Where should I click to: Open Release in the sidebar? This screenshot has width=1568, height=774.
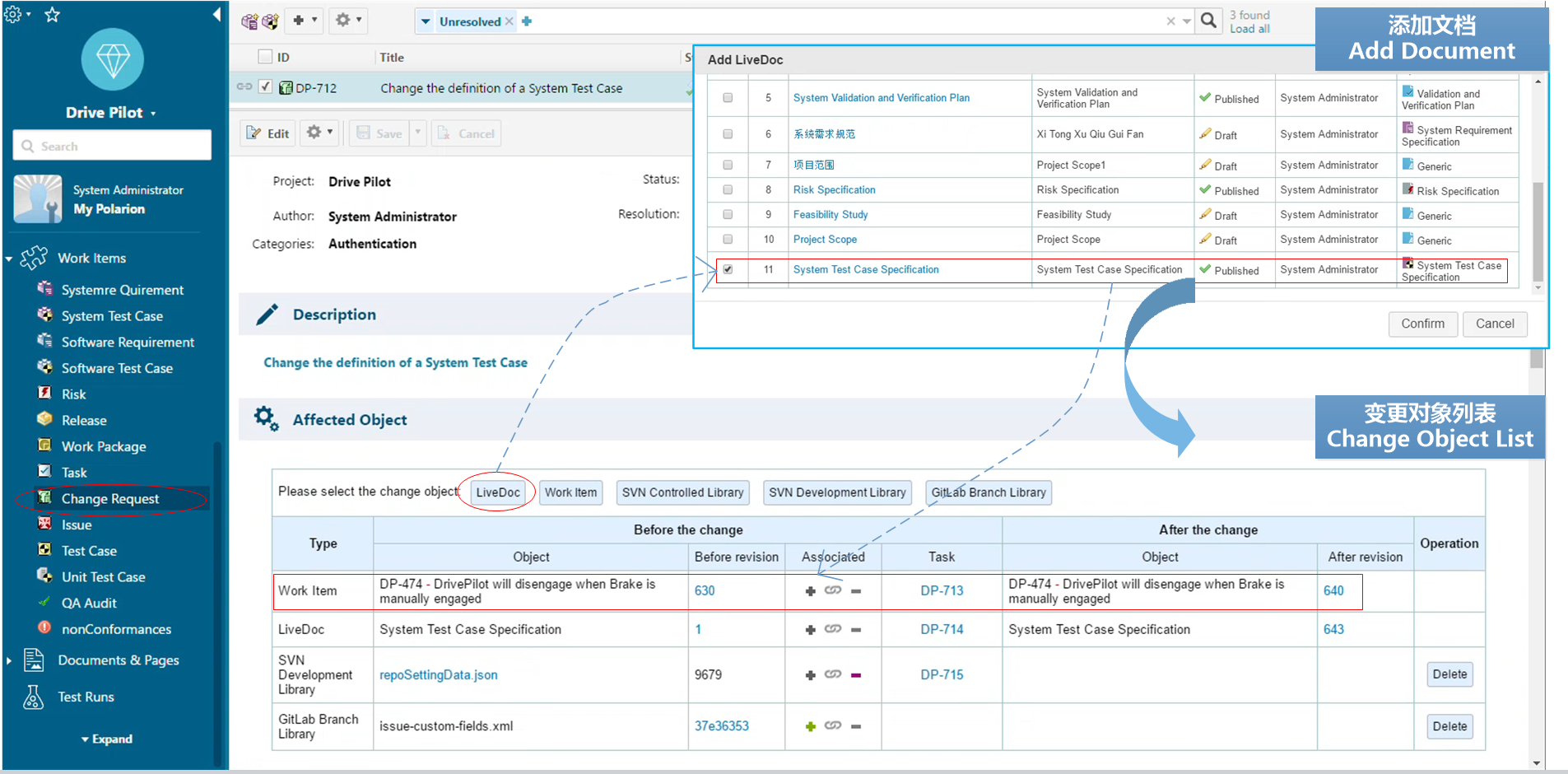pos(84,421)
